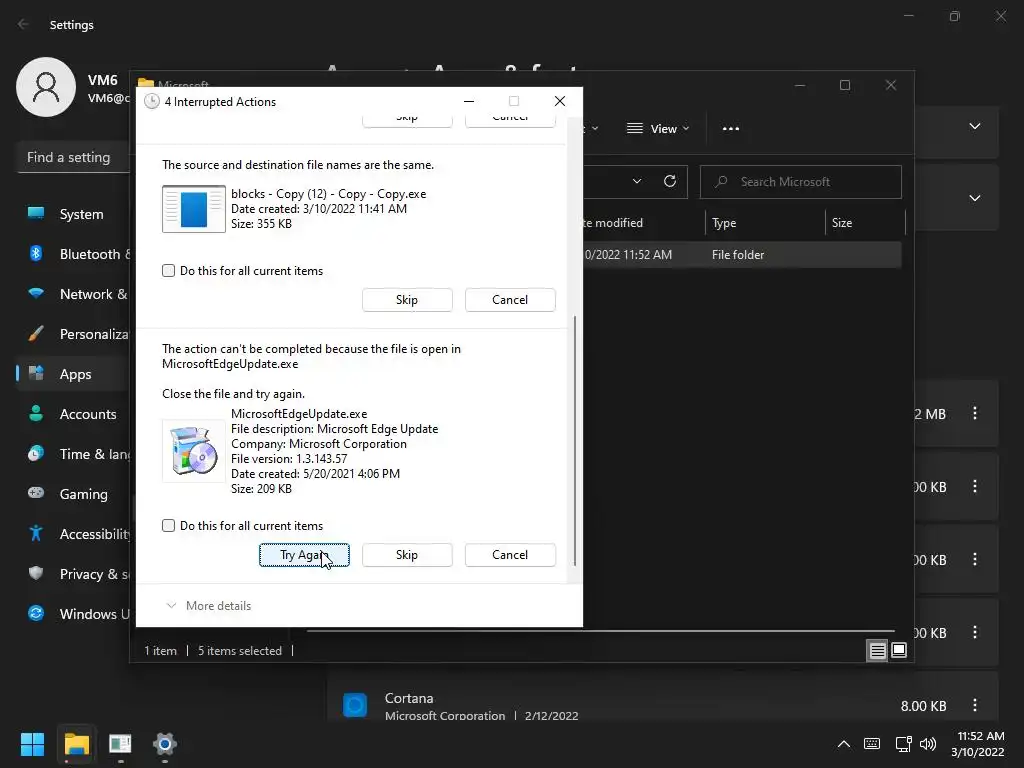
Task: Open the See more ellipsis in File Explorer
Action: pyautogui.click(x=731, y=129)
